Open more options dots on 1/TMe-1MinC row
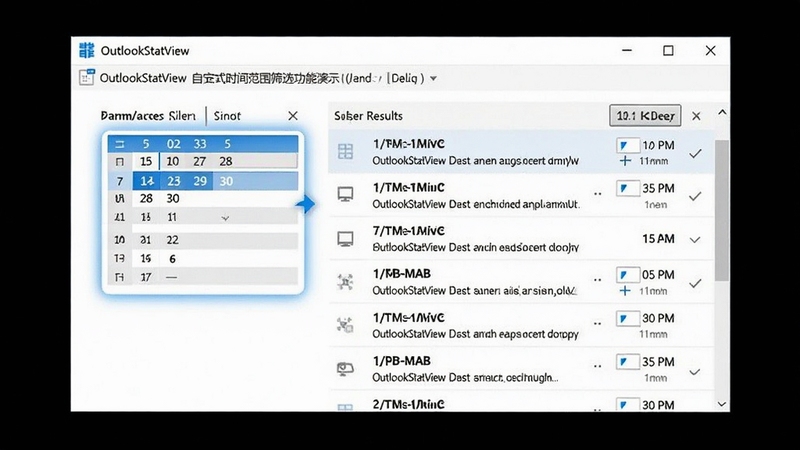Image resolution: width=800 pixels, height=450 pixels. [597, 194]
